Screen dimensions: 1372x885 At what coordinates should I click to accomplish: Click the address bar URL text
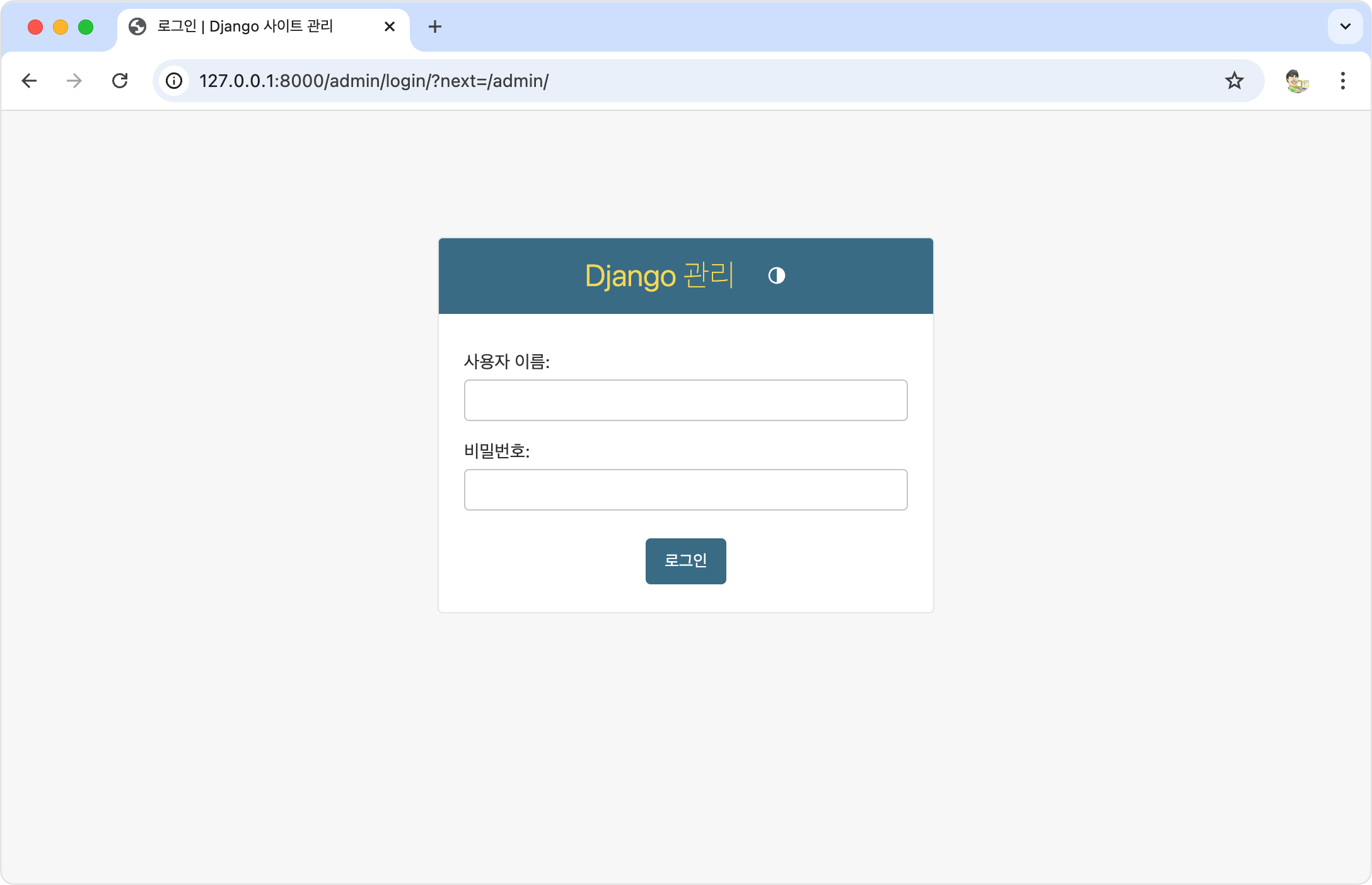click(373, 81)
